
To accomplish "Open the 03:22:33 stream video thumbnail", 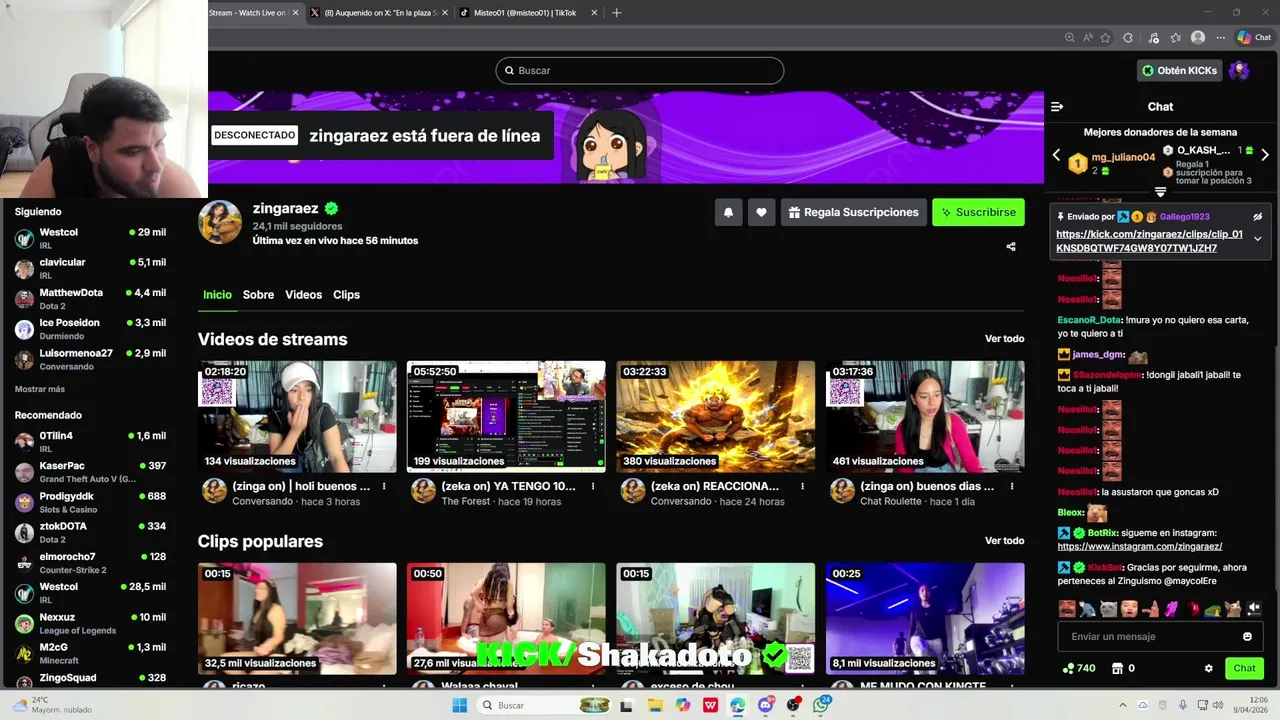I will point(716,417).
